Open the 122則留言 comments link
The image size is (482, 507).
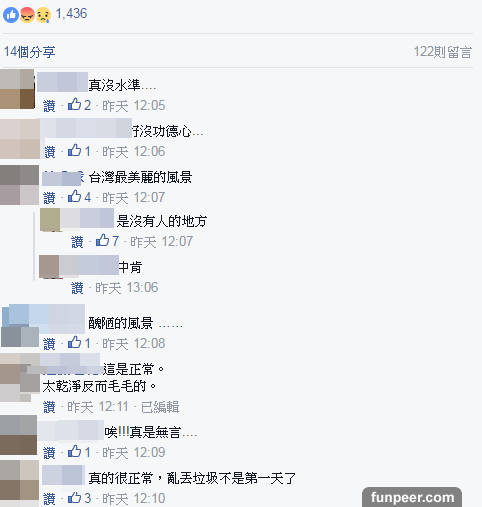point(443,52)
